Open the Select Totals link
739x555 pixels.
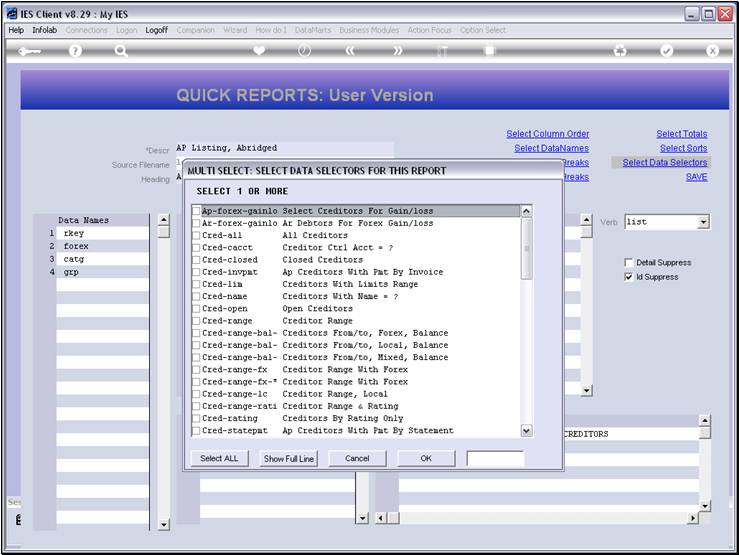click(682, 134)
